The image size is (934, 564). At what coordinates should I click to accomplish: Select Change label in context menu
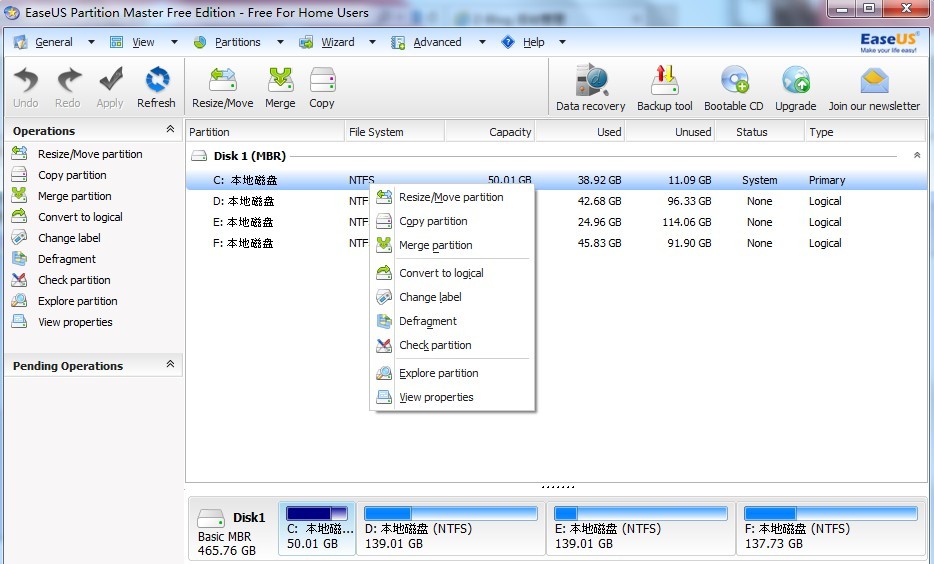pos(452,297)
